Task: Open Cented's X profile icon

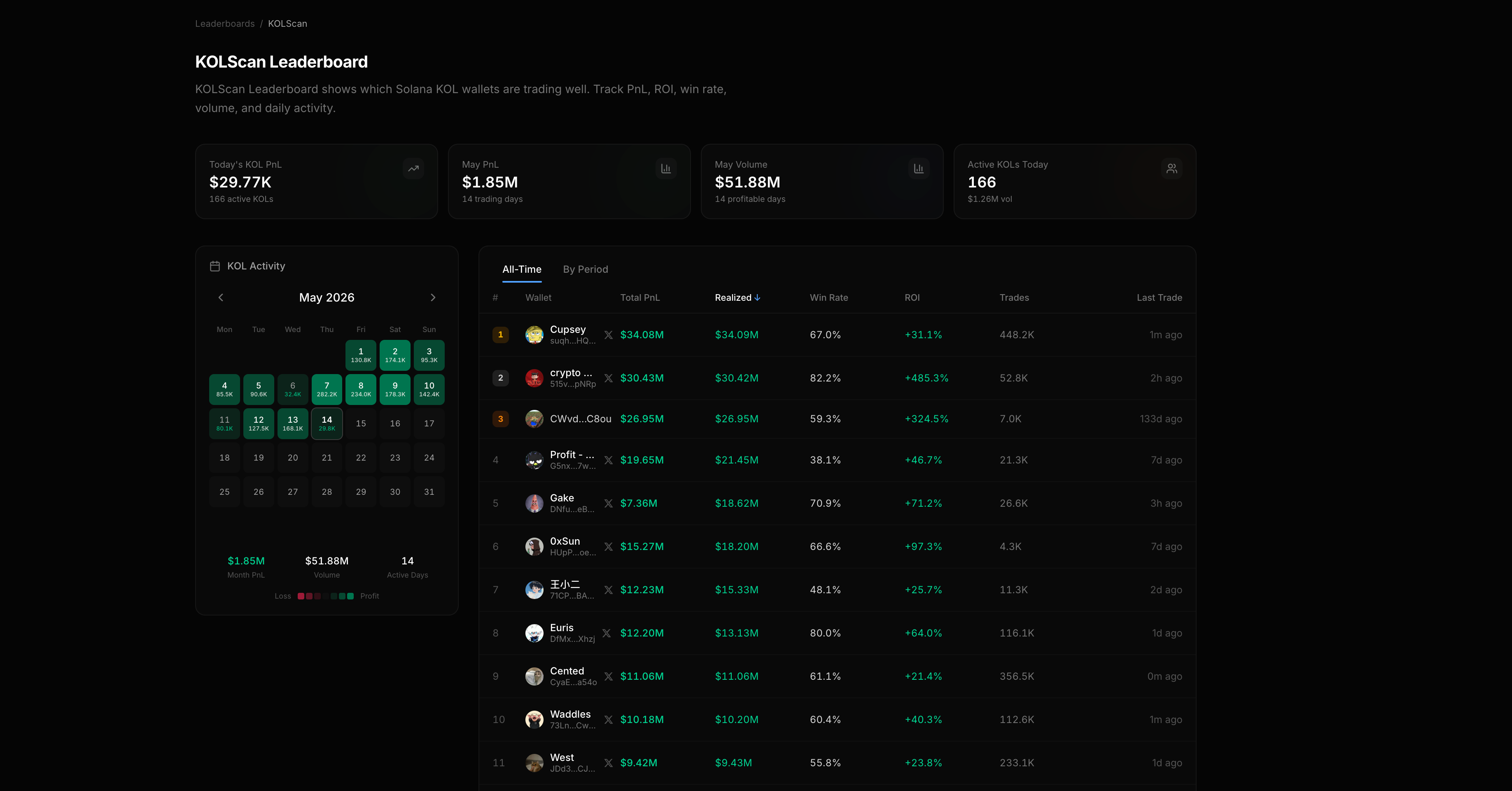Action: pos(608,676)
